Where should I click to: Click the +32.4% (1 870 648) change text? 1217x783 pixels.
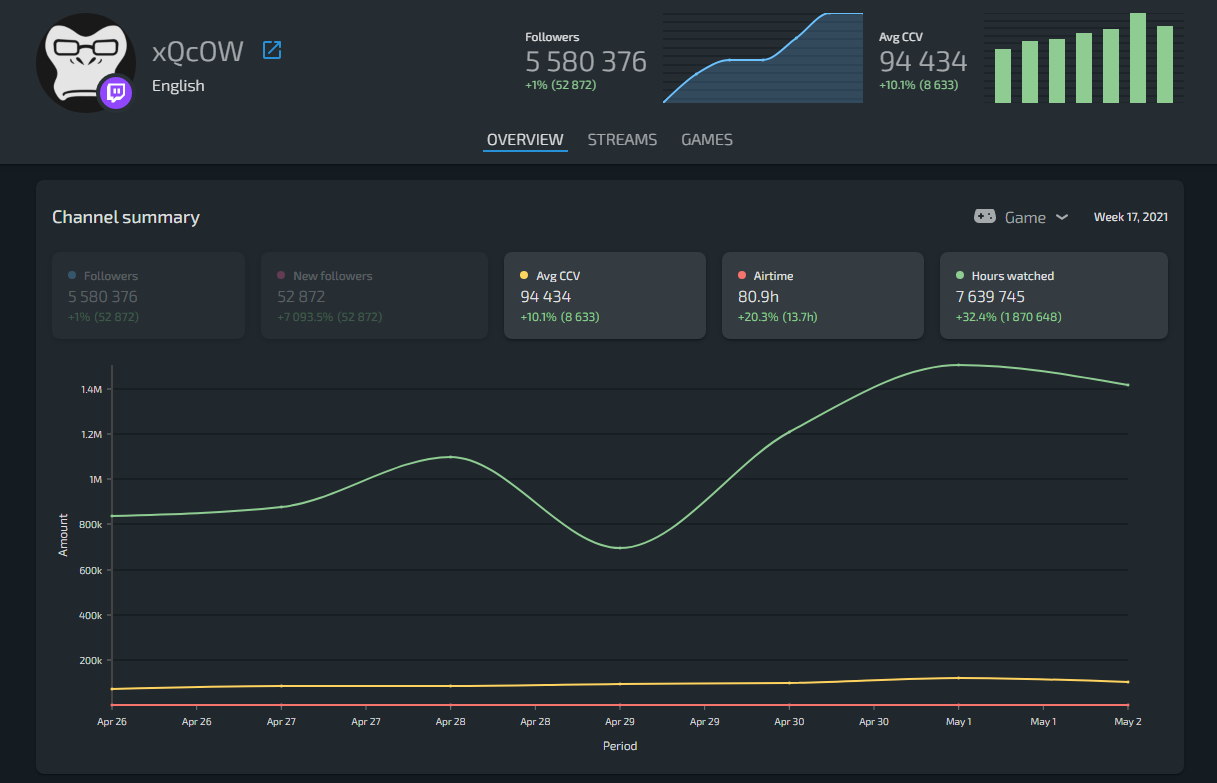click(x=1009, y=317)
